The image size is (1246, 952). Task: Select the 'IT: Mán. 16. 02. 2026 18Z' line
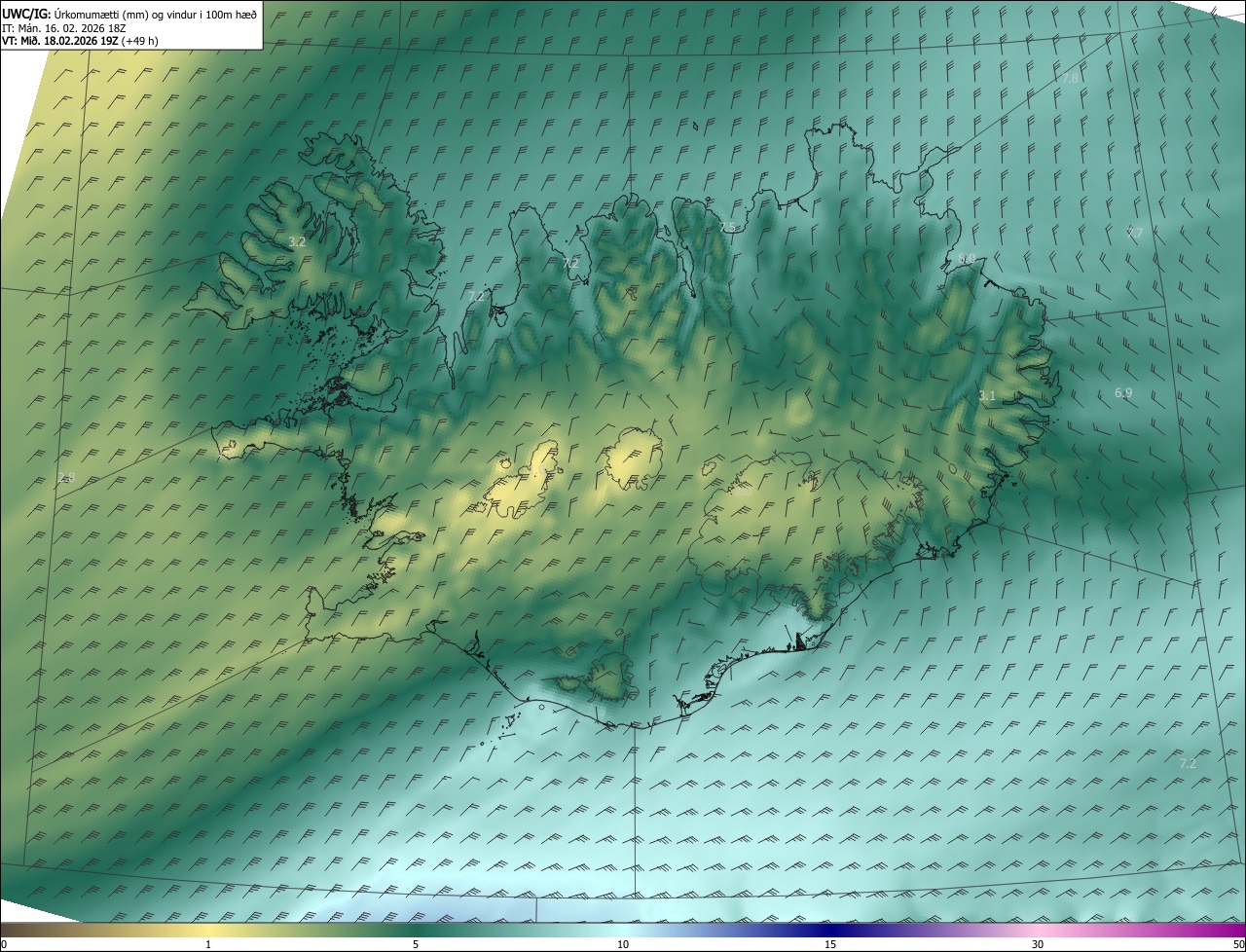(x=63, y=27)
